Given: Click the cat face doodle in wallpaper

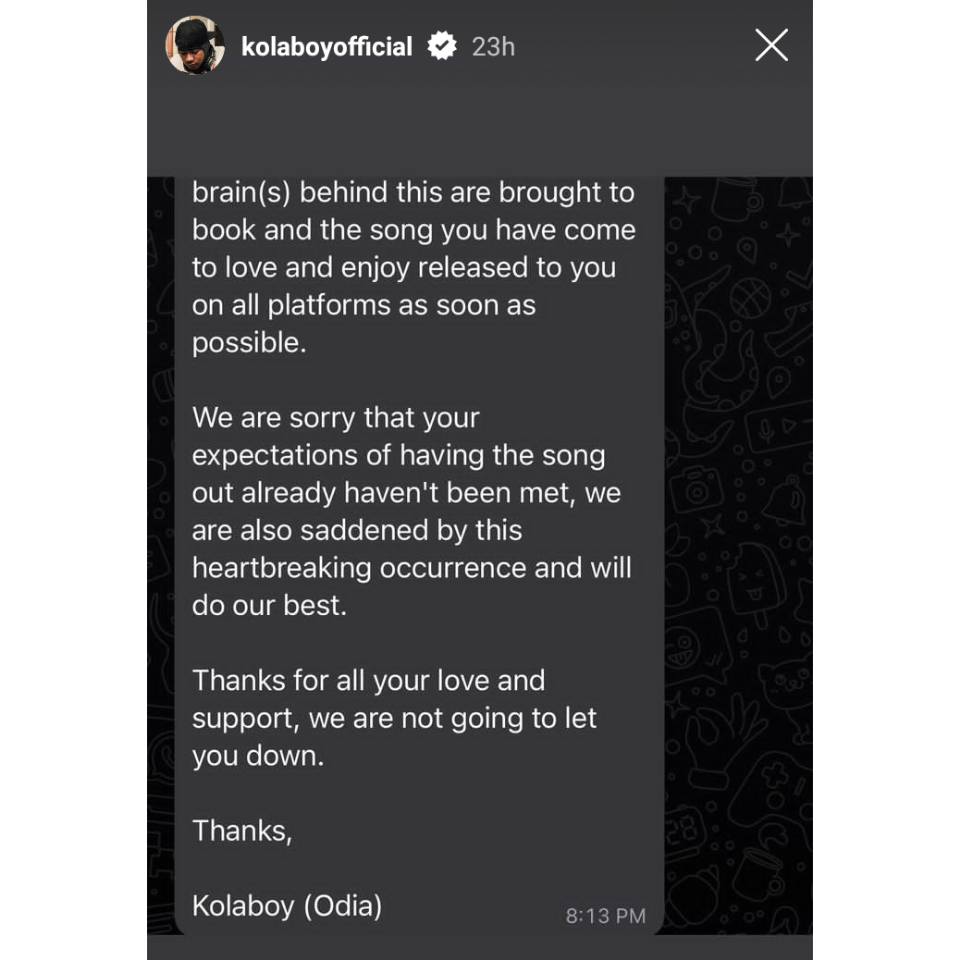Looking at the screenshot, I should (782, 694).
